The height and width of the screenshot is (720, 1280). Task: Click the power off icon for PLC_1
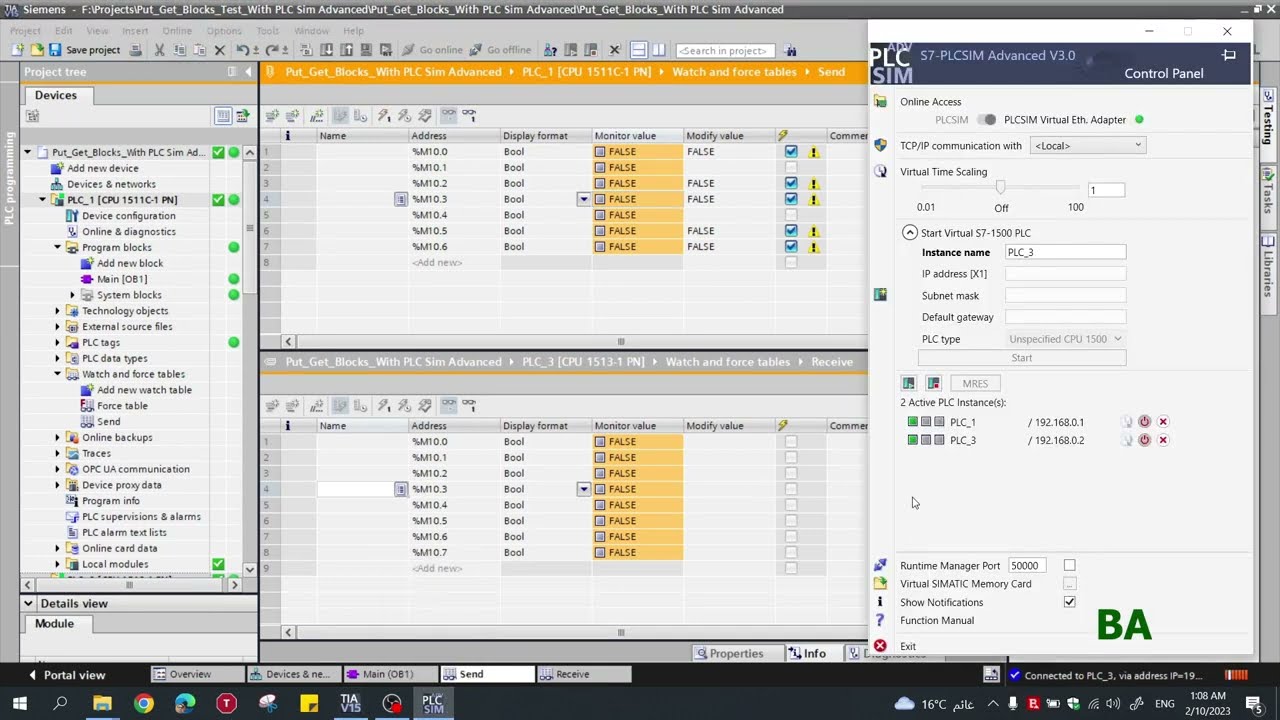tap(1145, 422)
